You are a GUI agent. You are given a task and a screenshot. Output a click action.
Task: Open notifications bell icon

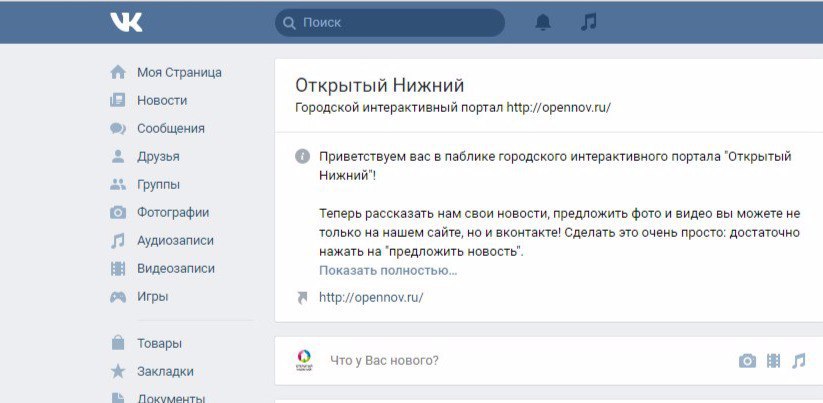tap(543, 22)
